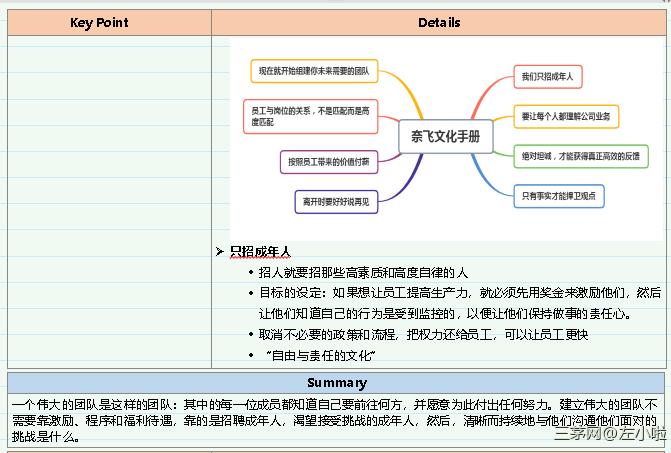This screenshot has height=453, width=671.
Task: Click the summary line starting '需要靠激励、程序和福利待遇'
Action: coord(334,420)
